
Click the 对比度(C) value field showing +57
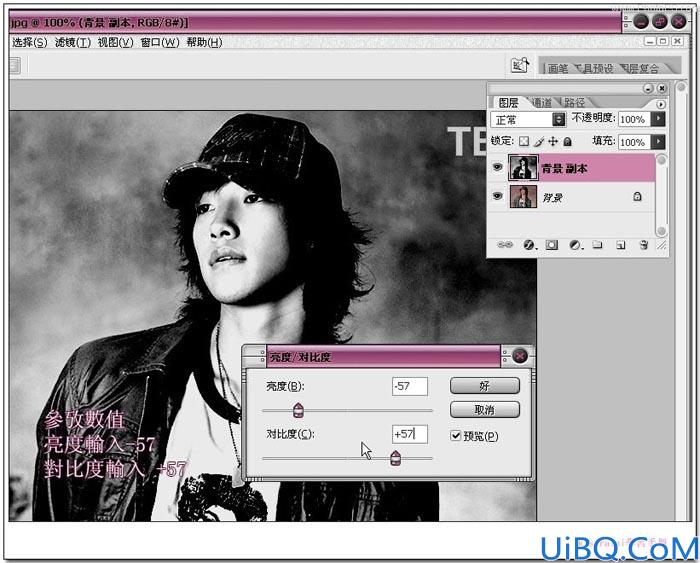pos(410,434)
